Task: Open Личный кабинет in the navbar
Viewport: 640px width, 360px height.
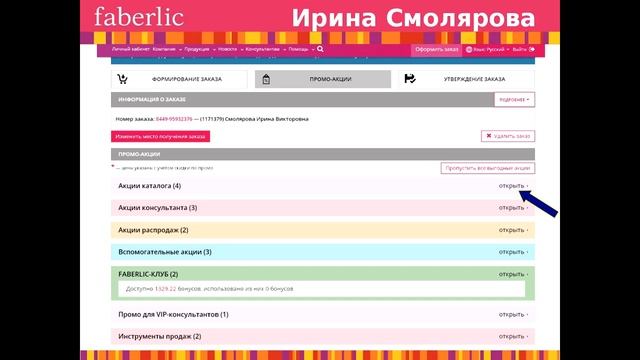Action: [131, 49]
